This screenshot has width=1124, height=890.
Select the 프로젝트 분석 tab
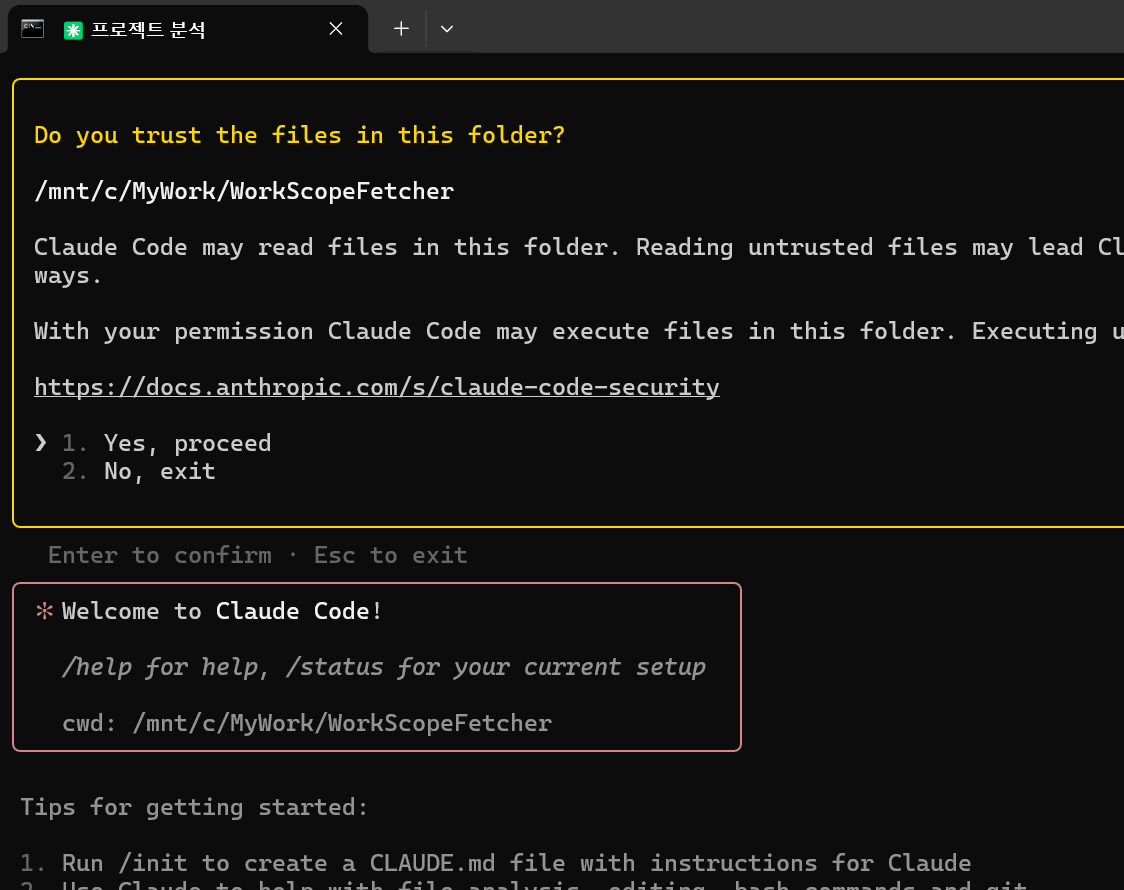coord(188,29)
